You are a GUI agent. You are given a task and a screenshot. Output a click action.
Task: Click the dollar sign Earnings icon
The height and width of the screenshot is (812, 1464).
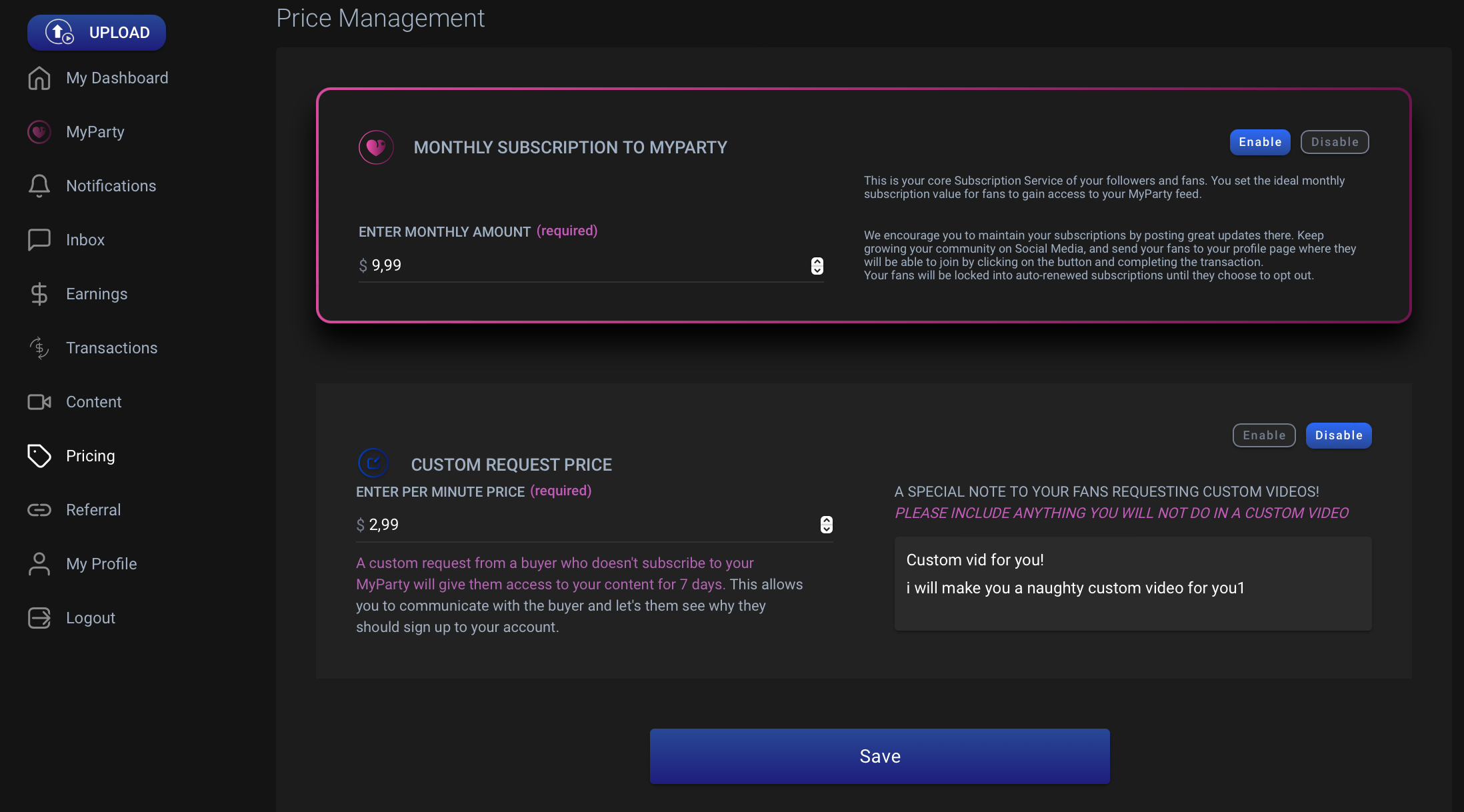(x=39, y=293)
